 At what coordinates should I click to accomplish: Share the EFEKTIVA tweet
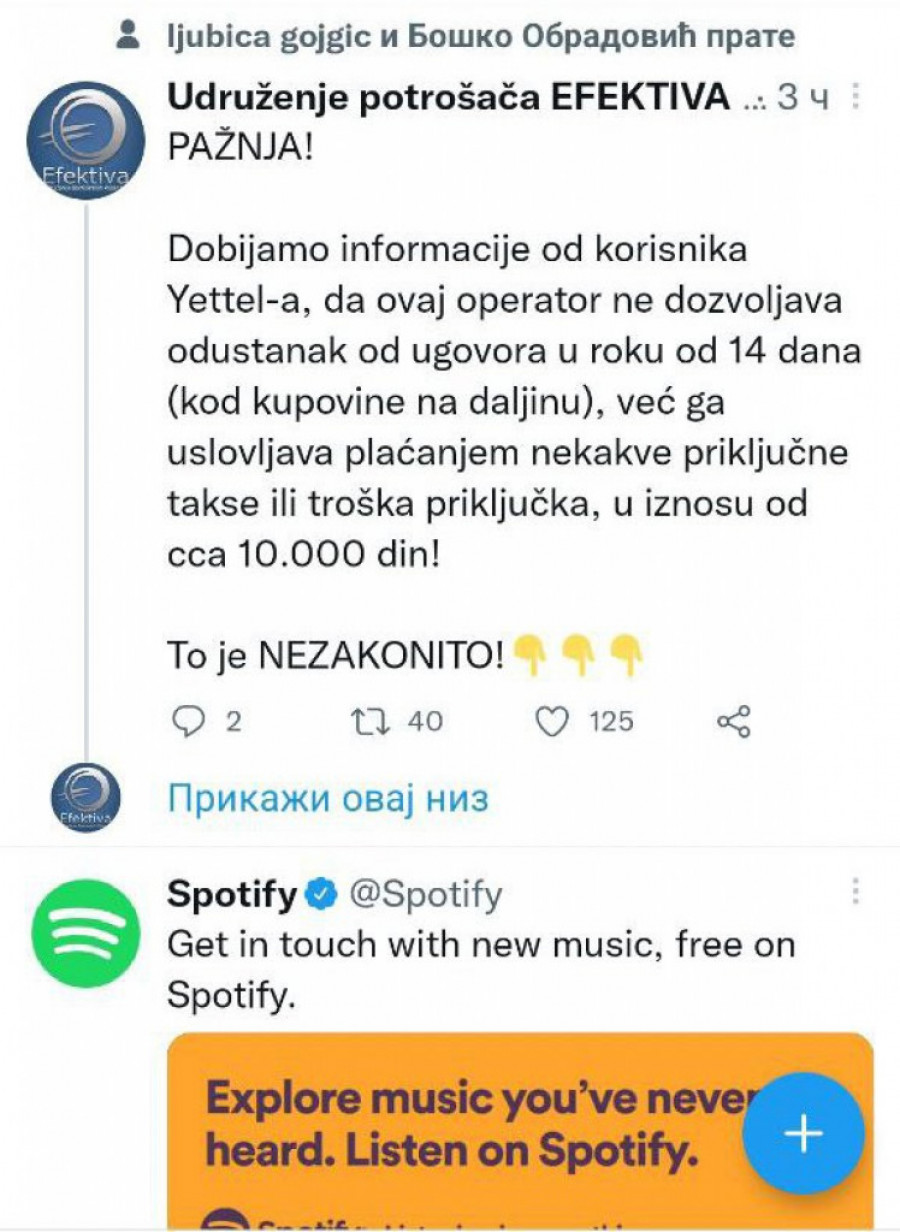pyautogui.click(x=735, y=721)
